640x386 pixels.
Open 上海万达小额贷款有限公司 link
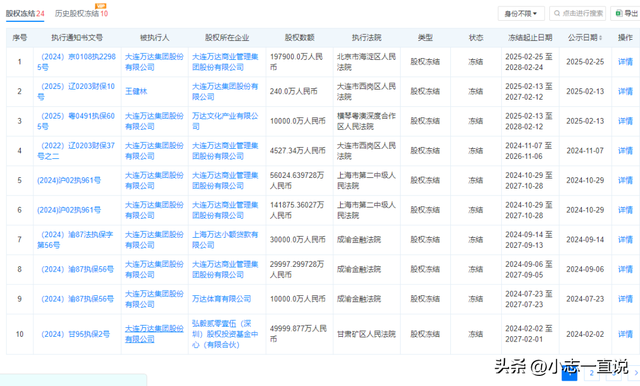(x=225, y=240)
